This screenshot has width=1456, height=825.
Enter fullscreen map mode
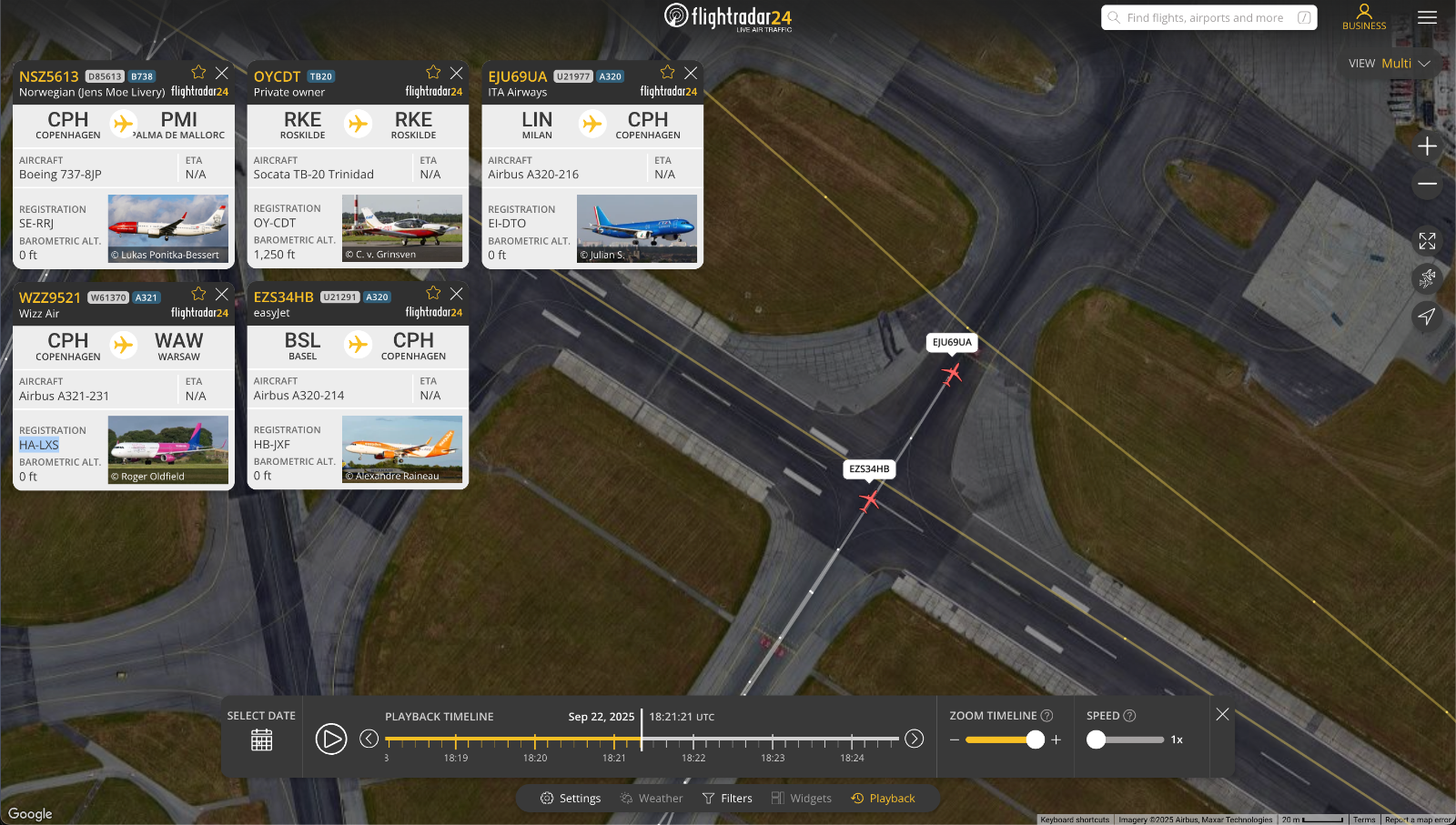[1427, 241]
